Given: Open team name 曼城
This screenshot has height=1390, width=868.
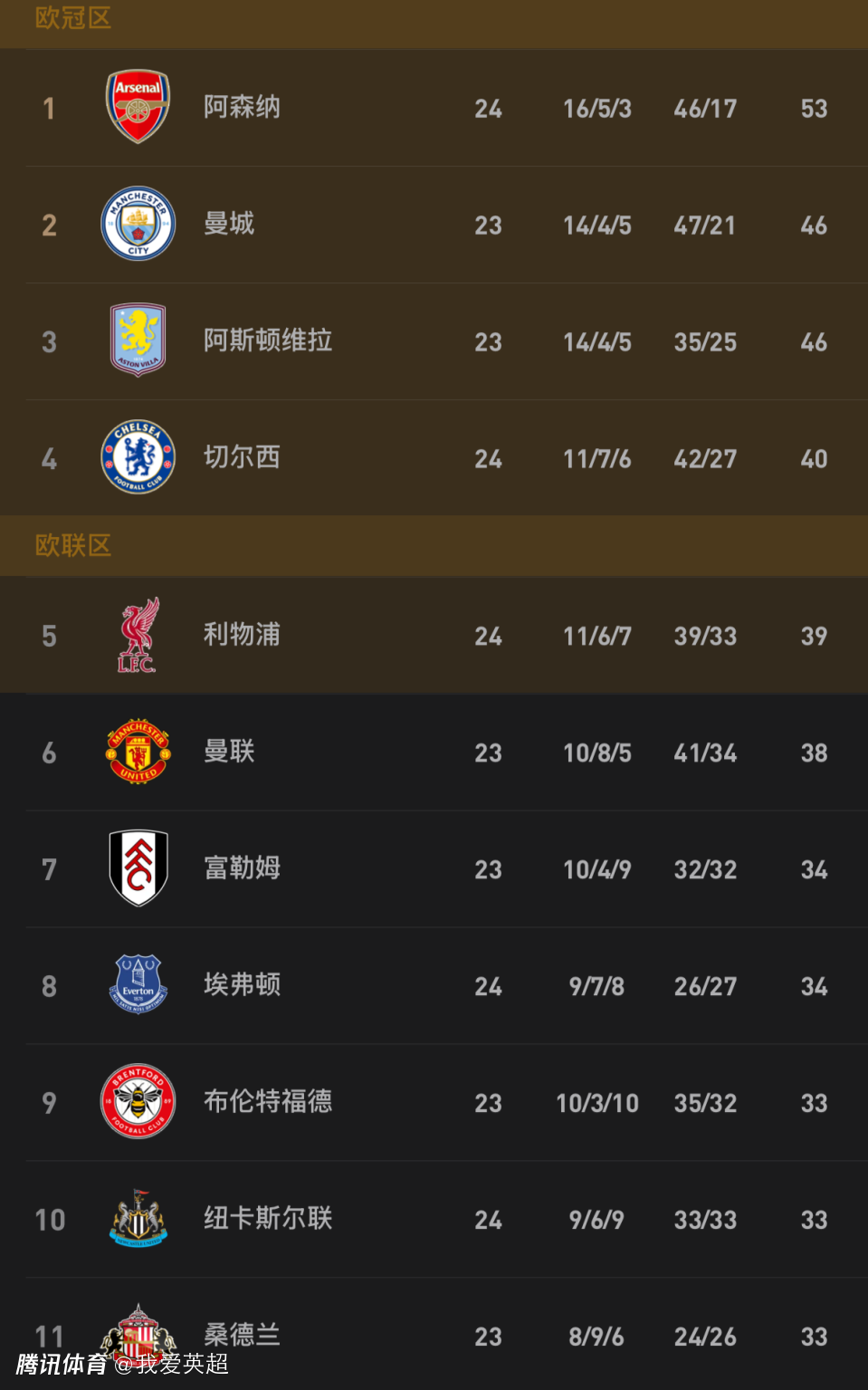Looking at the screenshot, I should point(229,224).
